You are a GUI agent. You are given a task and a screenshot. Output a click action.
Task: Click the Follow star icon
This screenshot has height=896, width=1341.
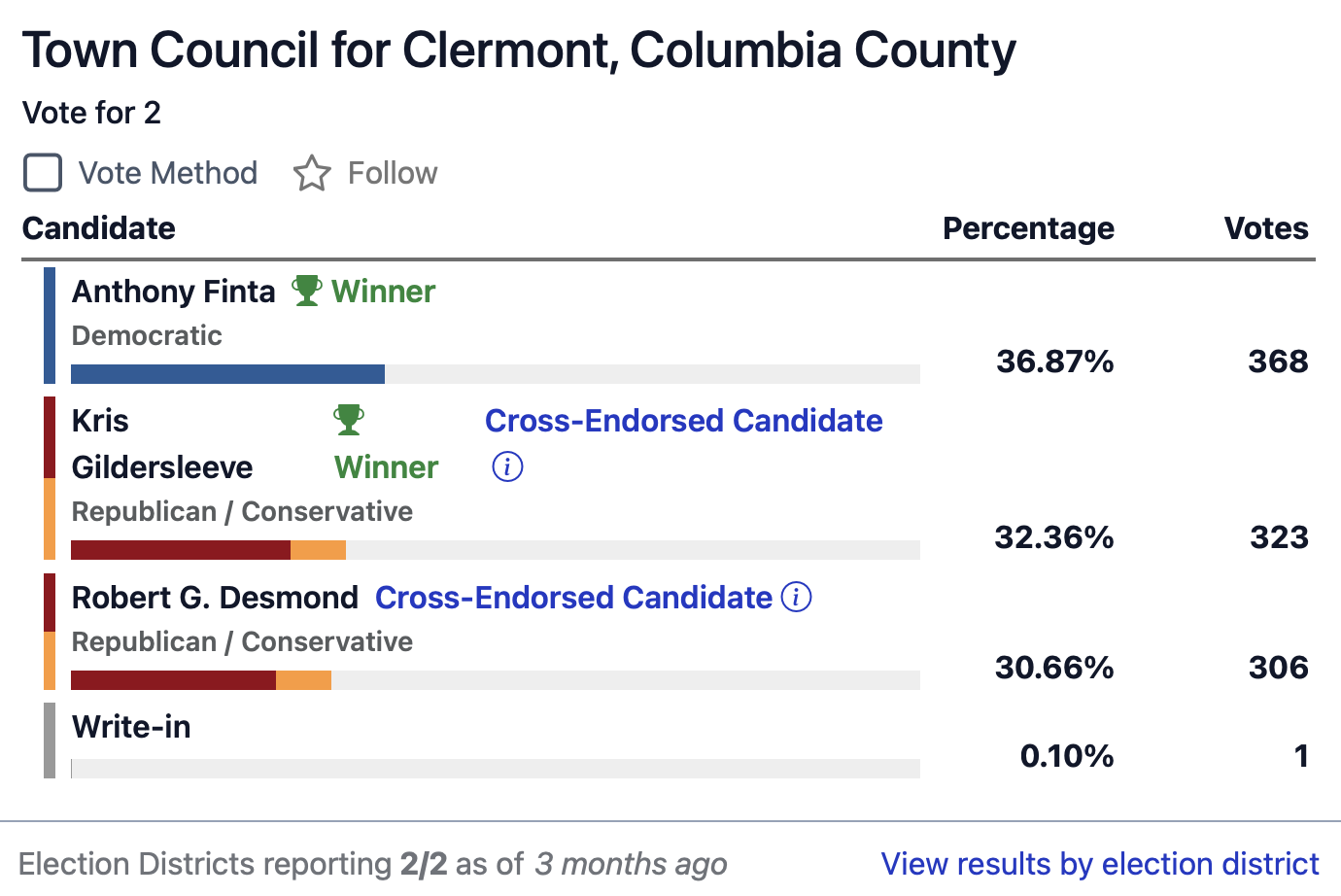click(312, 172)
